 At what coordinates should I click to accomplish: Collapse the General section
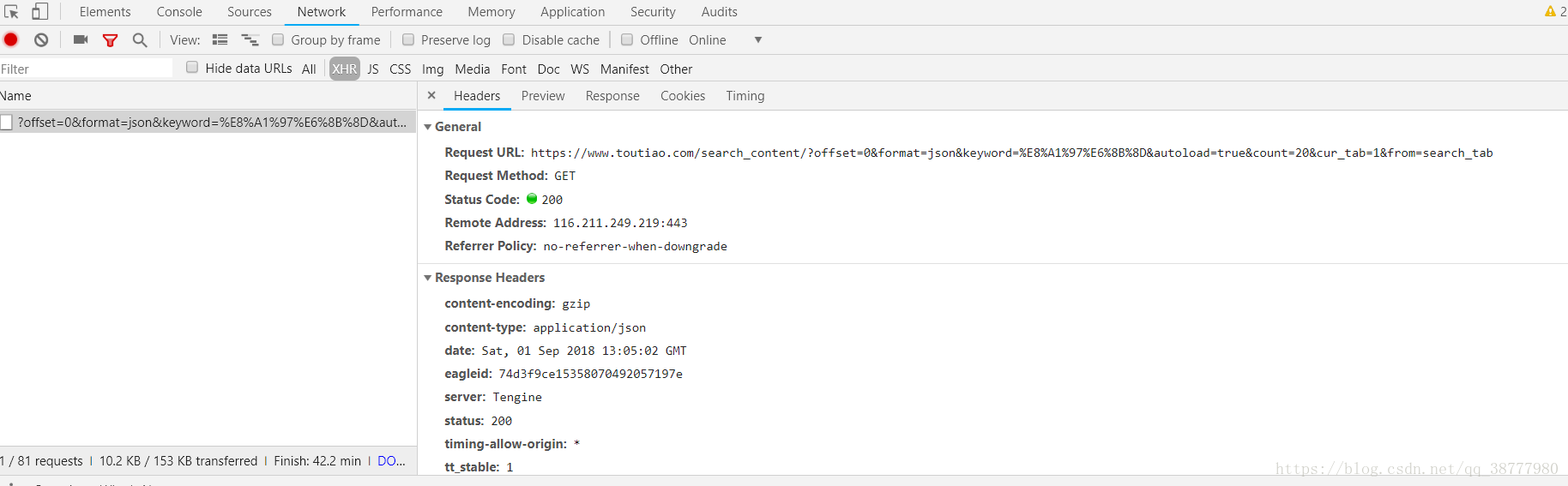[x=428, y=127]
